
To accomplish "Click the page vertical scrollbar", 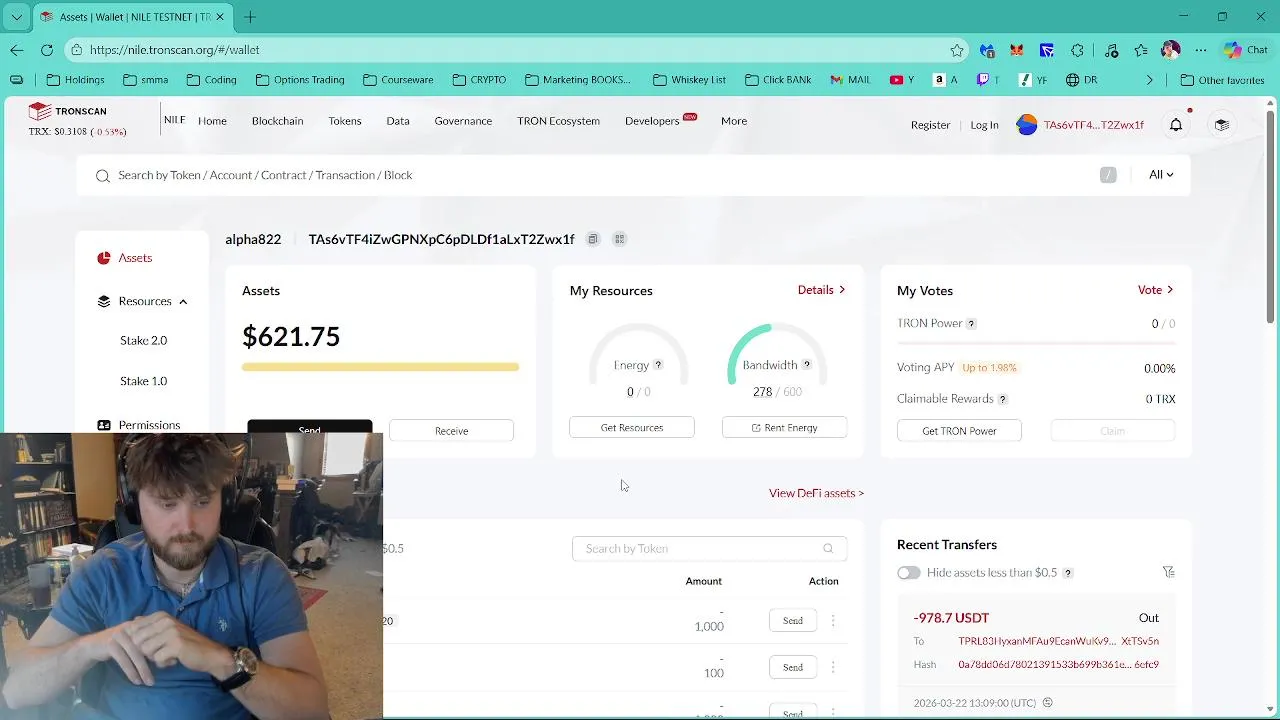I will (1271, 215).
